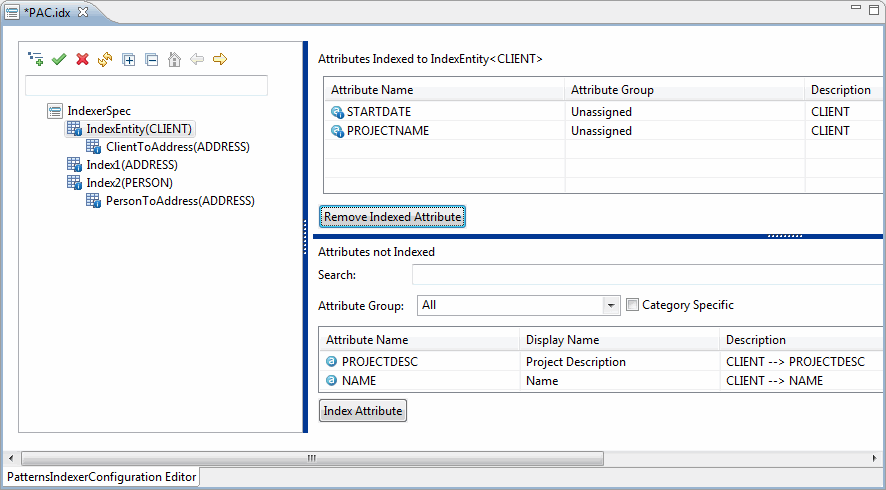This screenshot has height=490, width=886.
Task: Maximize the editor pane
Action: point(874,10)
